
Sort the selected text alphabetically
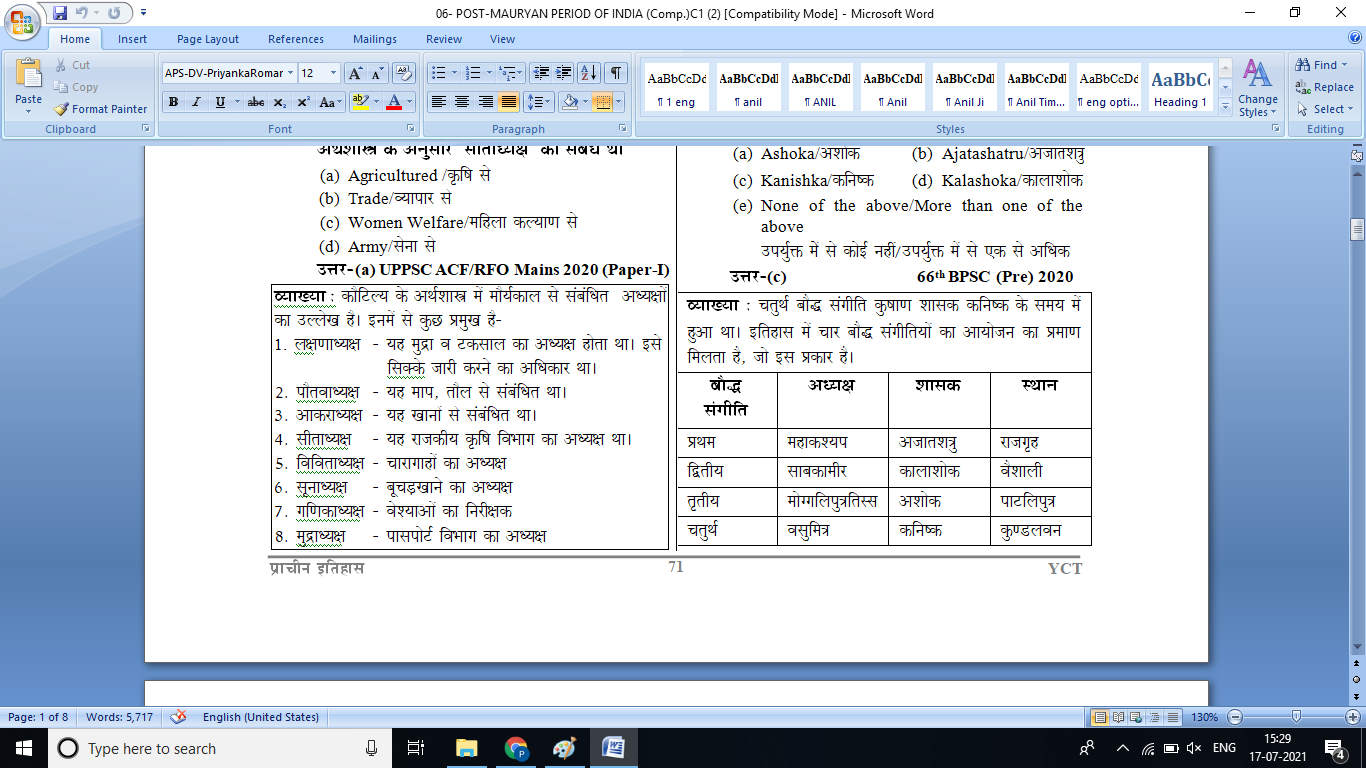(589, 73)
